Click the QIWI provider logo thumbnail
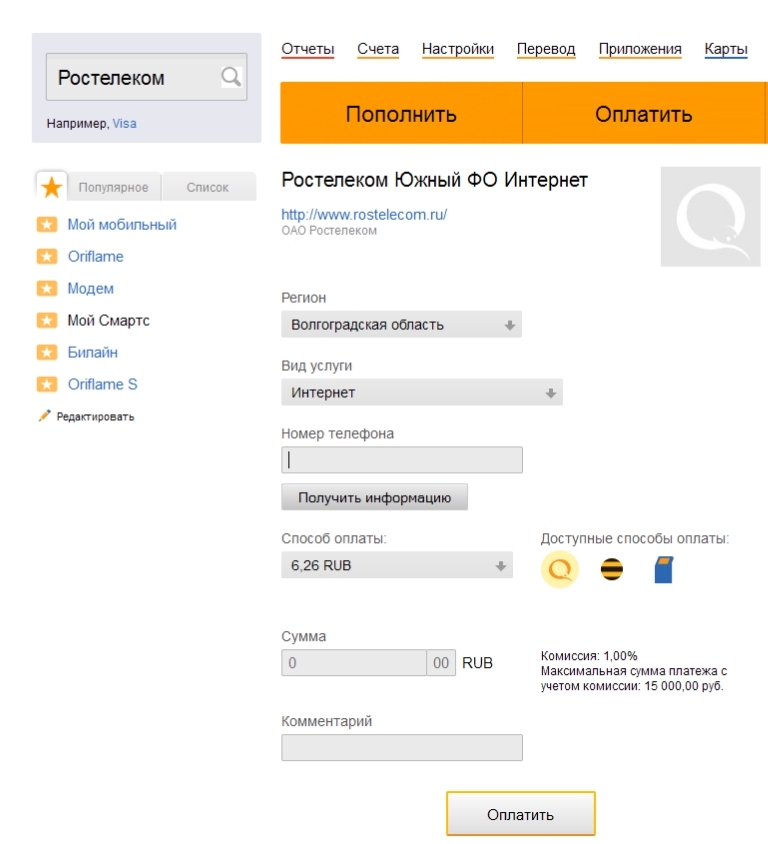Viewport: 768px width, 844px height. pyautogui.click(x=710, y=216)
